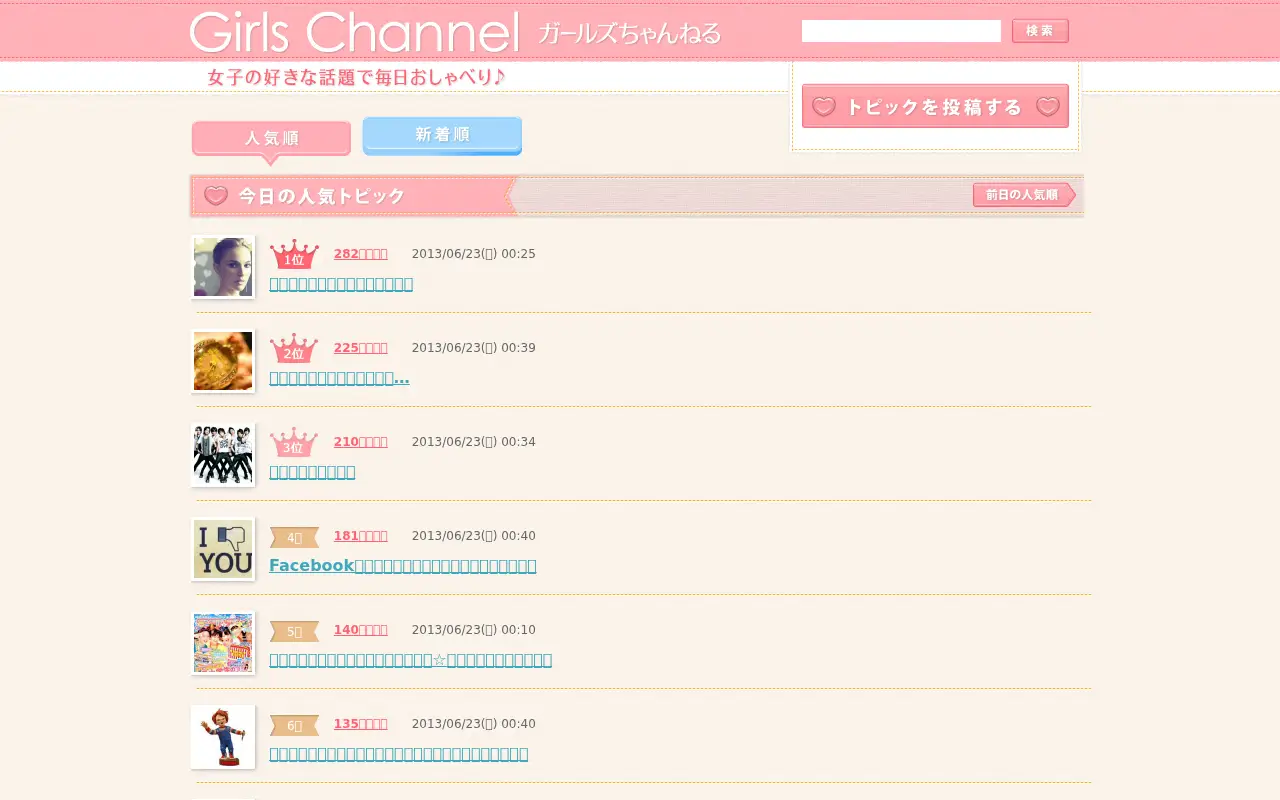Open the colorful collage thumbnail of rank 5

(223, 643)
